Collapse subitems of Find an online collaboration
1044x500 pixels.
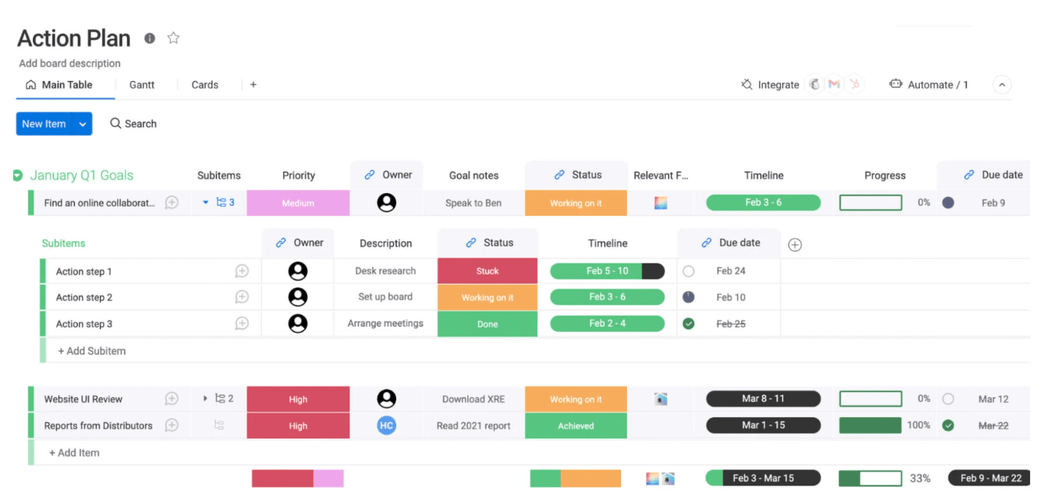pyautogui.click(x=206, y=203)
